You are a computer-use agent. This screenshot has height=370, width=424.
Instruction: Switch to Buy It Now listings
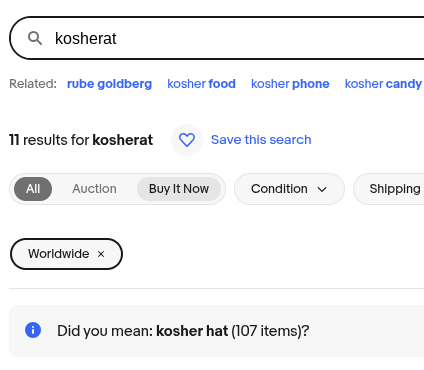[x=179, y=189]
